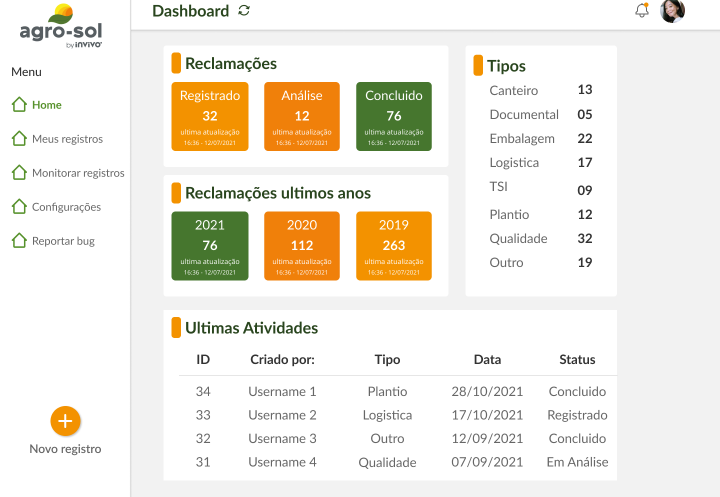Click Username 1 in activities table
Viewport: 720px width, 497px height.
[x=282, y=391]
